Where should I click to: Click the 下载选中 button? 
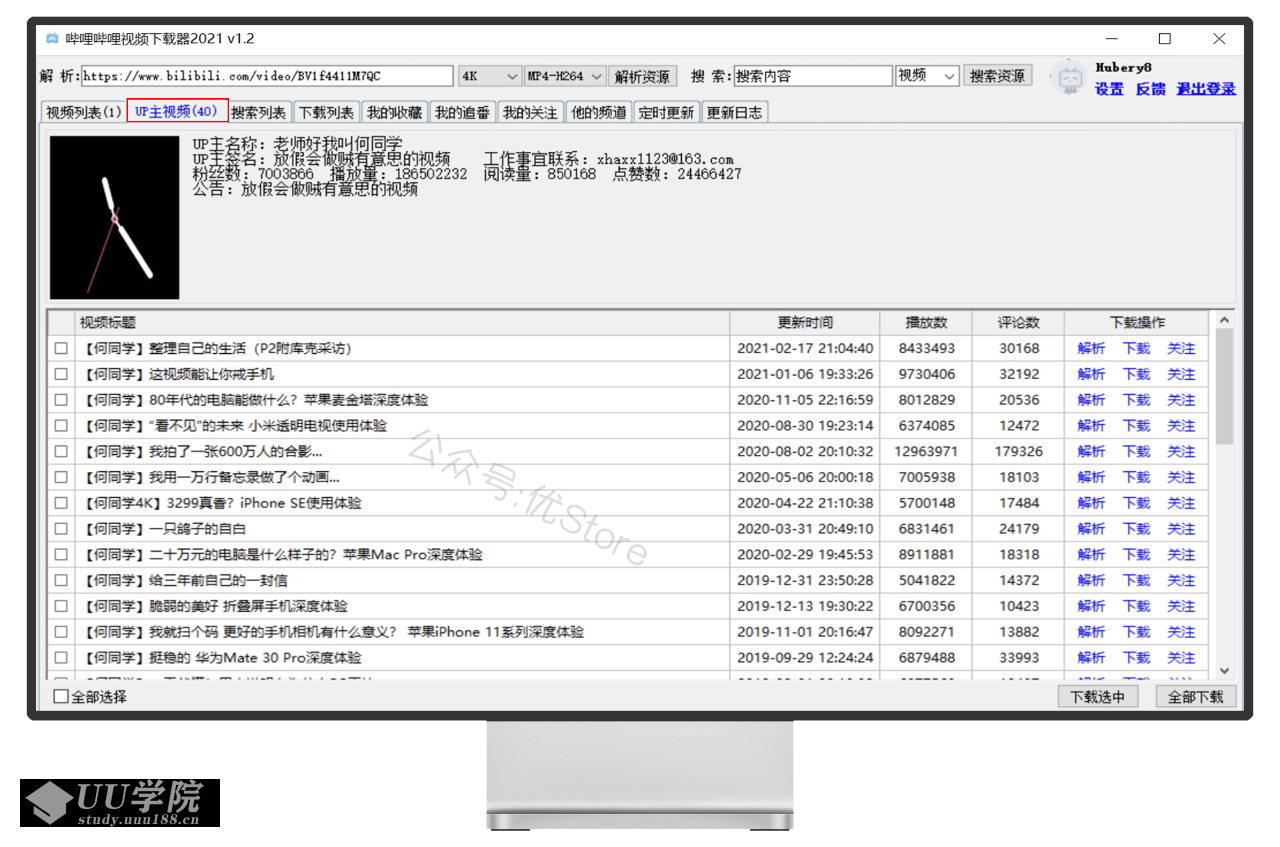click(1098, 697)
